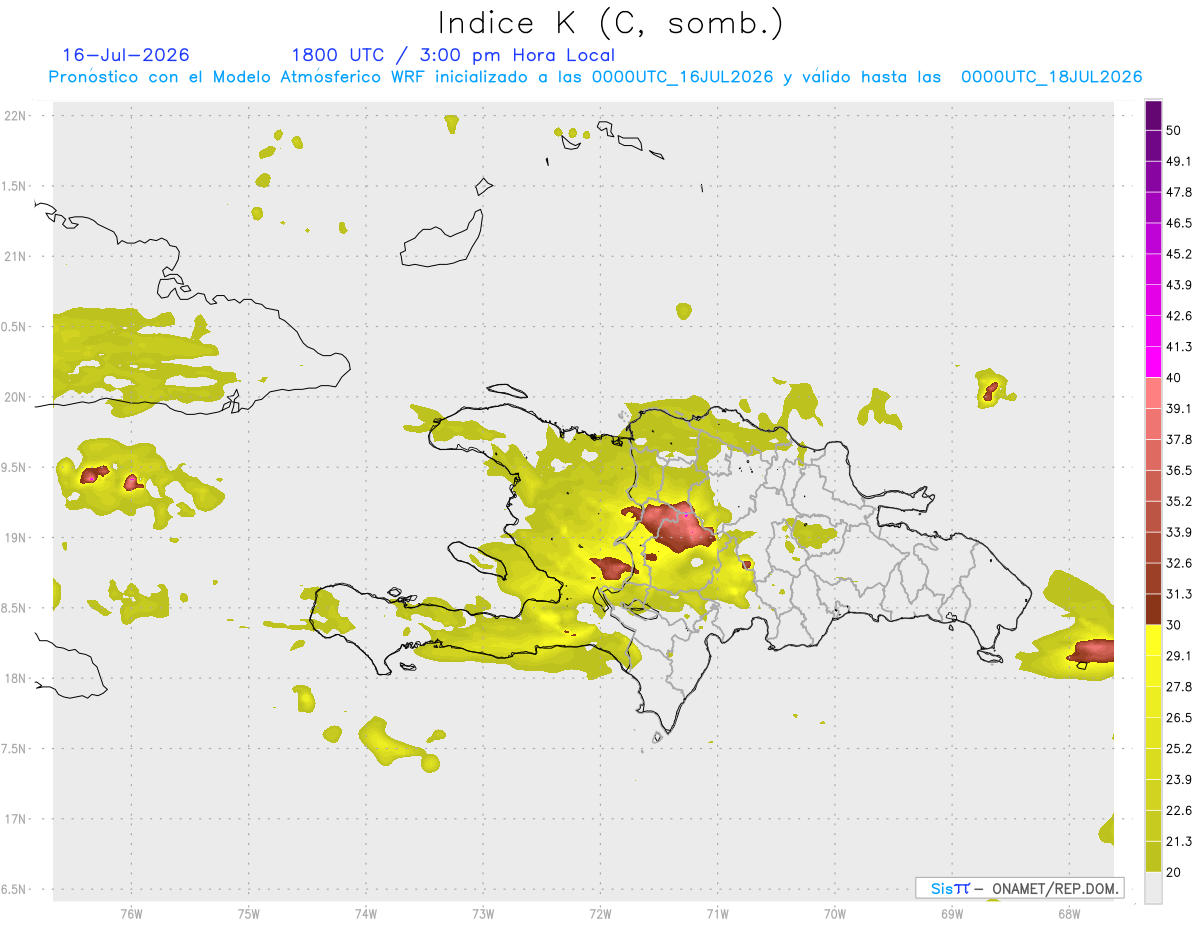Click colorbar label "30"
The height and width of the screenshot is (927, 1200).
[1173, 624]
